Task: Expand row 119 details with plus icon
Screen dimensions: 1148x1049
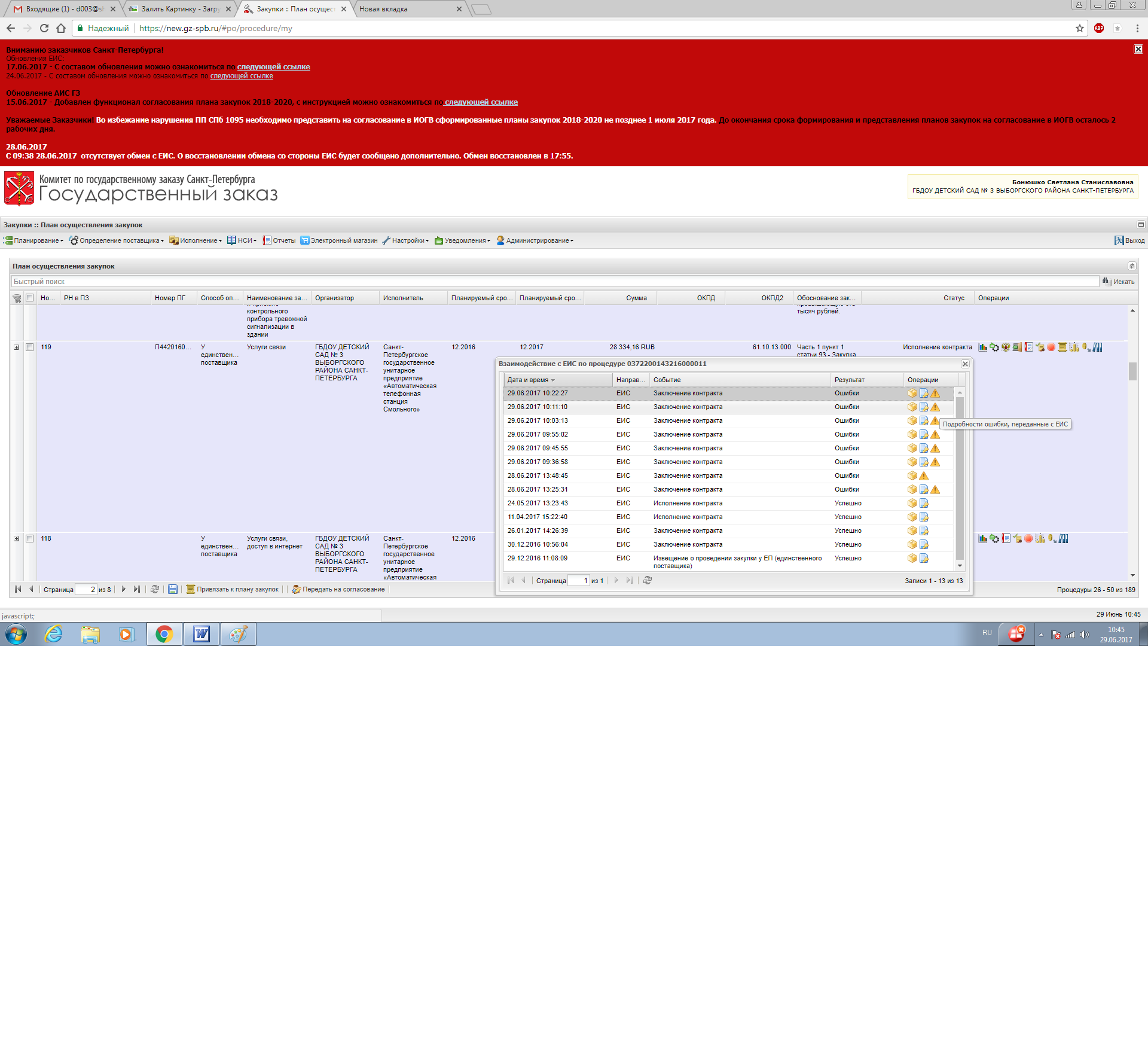Action: click(17, 347)
